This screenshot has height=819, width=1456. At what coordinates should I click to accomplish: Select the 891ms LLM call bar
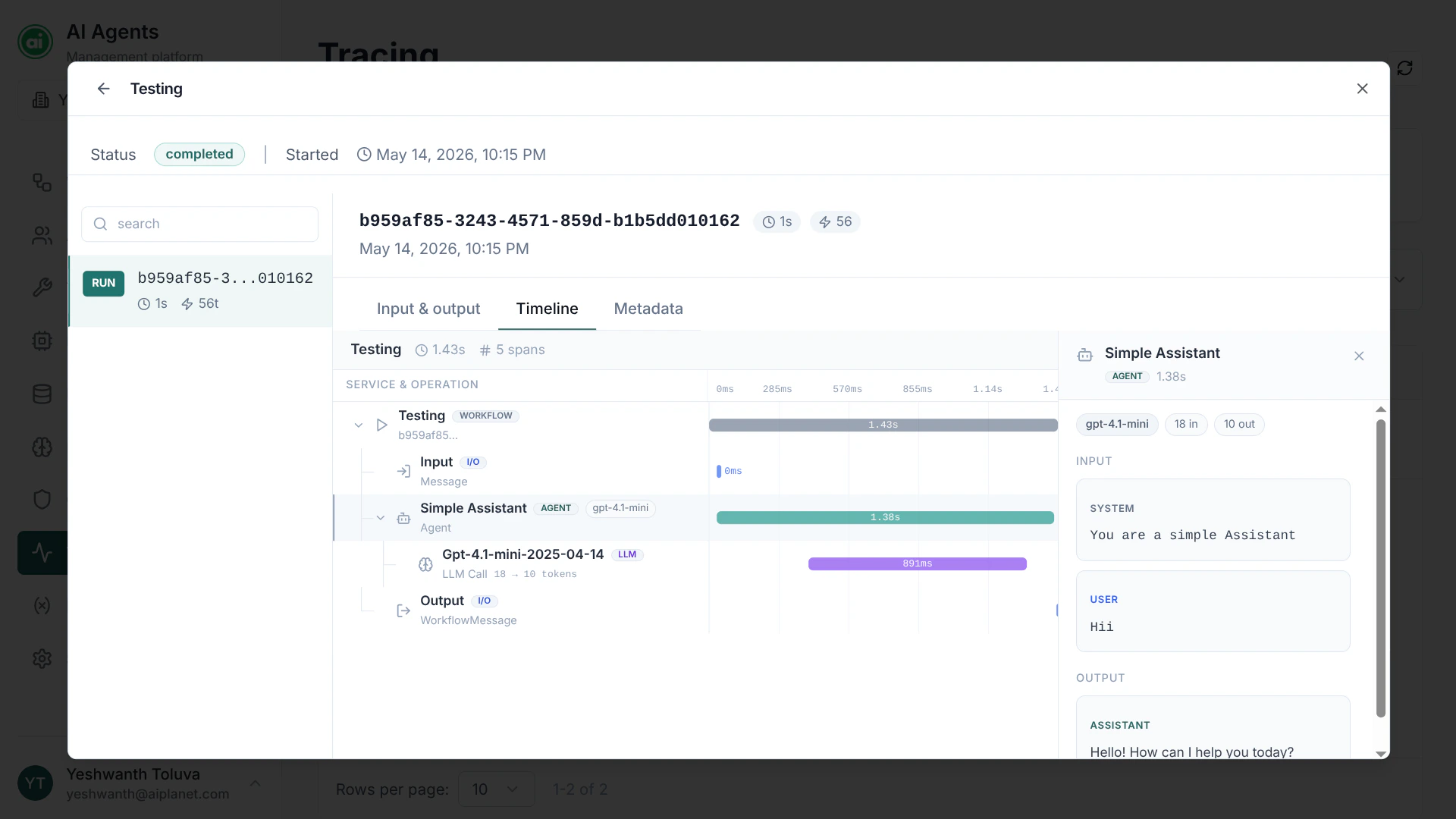point(918,564)
